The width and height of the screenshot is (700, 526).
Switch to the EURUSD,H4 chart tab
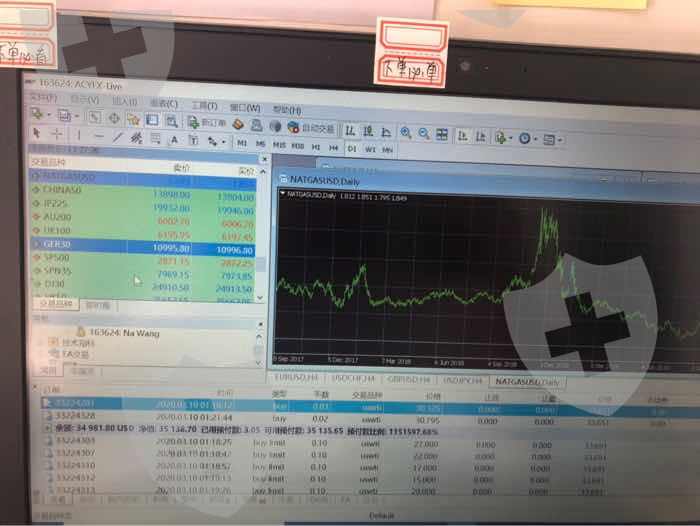point(296,378)
